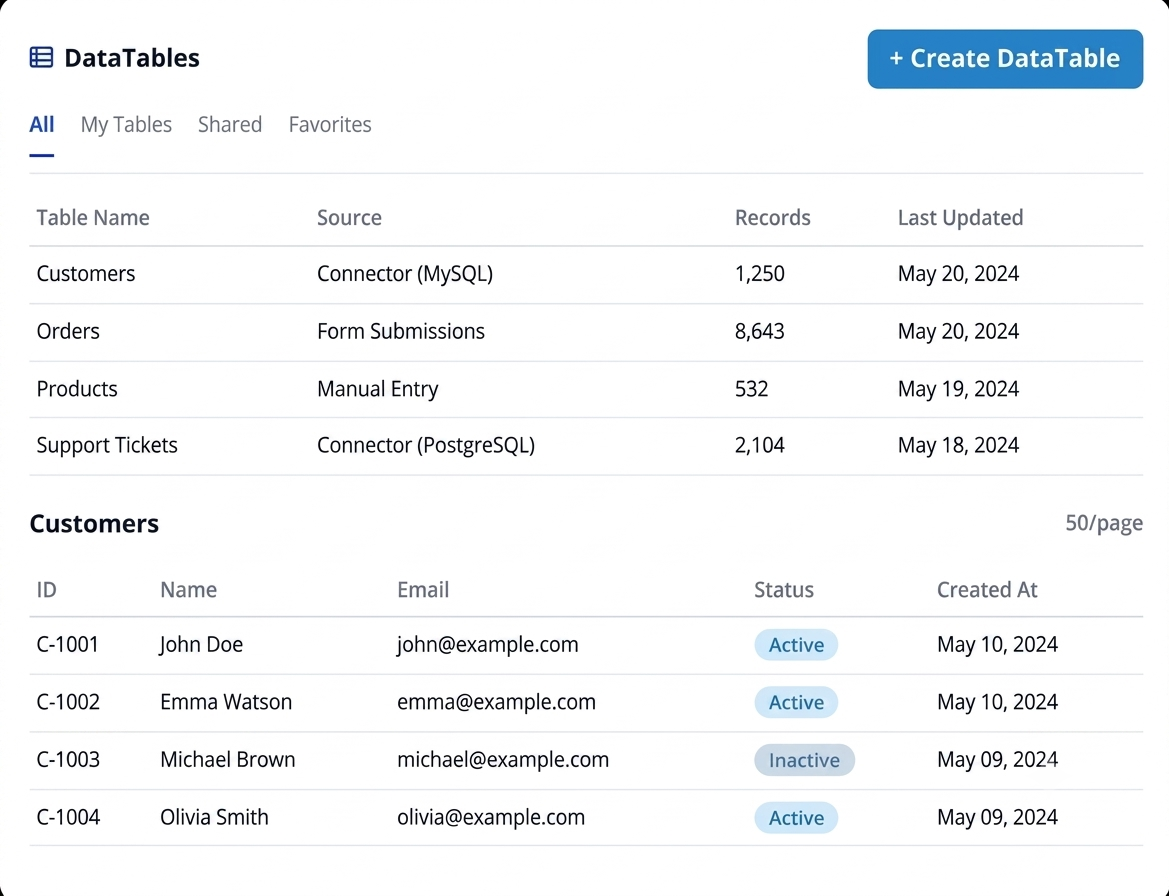This screenshot has height=896, width=1169.
Task: Click Olivia Smith's Active status badge
Action: coord(796,818)
